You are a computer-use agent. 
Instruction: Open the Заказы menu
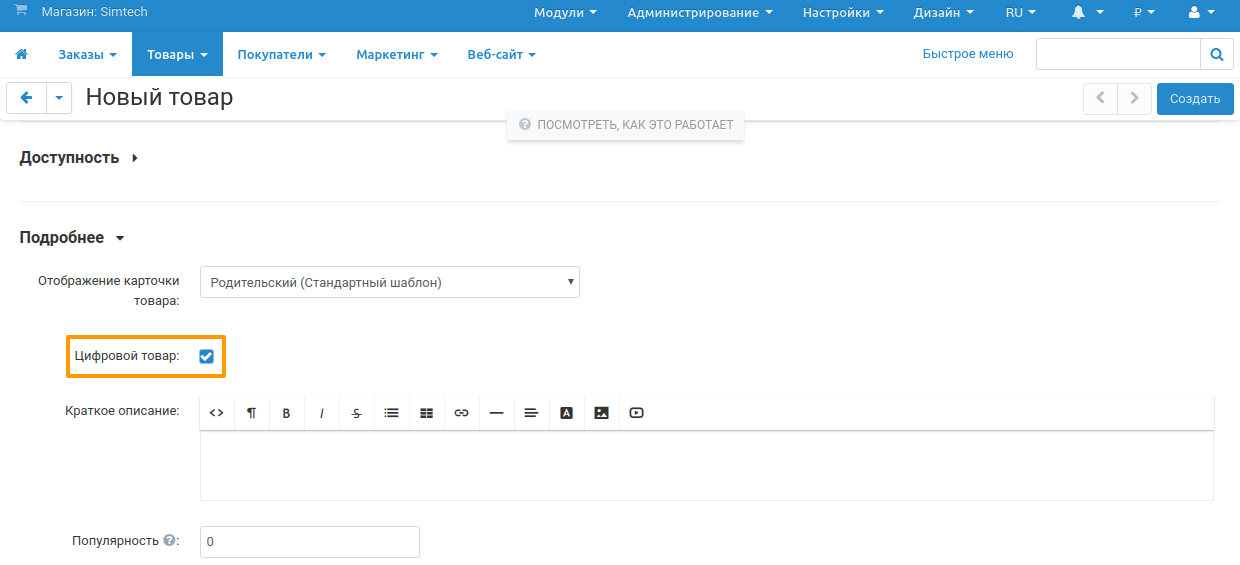pos(87,55)
